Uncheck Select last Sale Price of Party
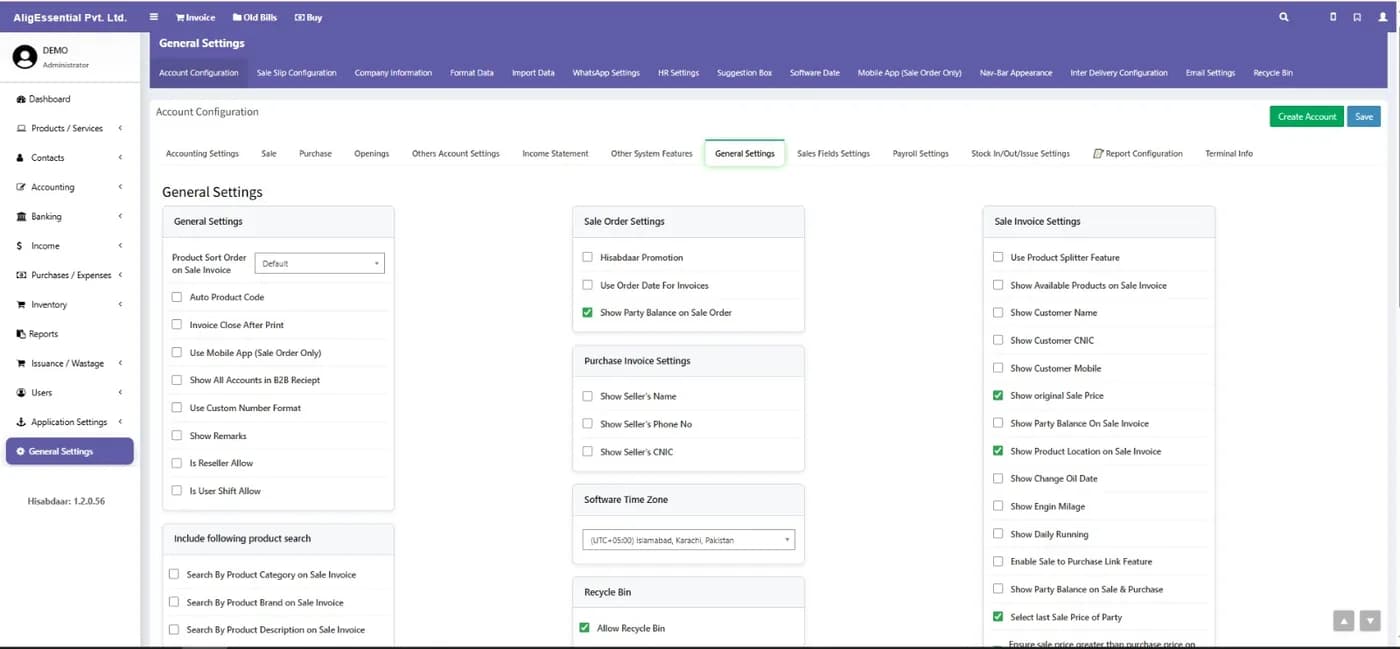 (998, 617)
